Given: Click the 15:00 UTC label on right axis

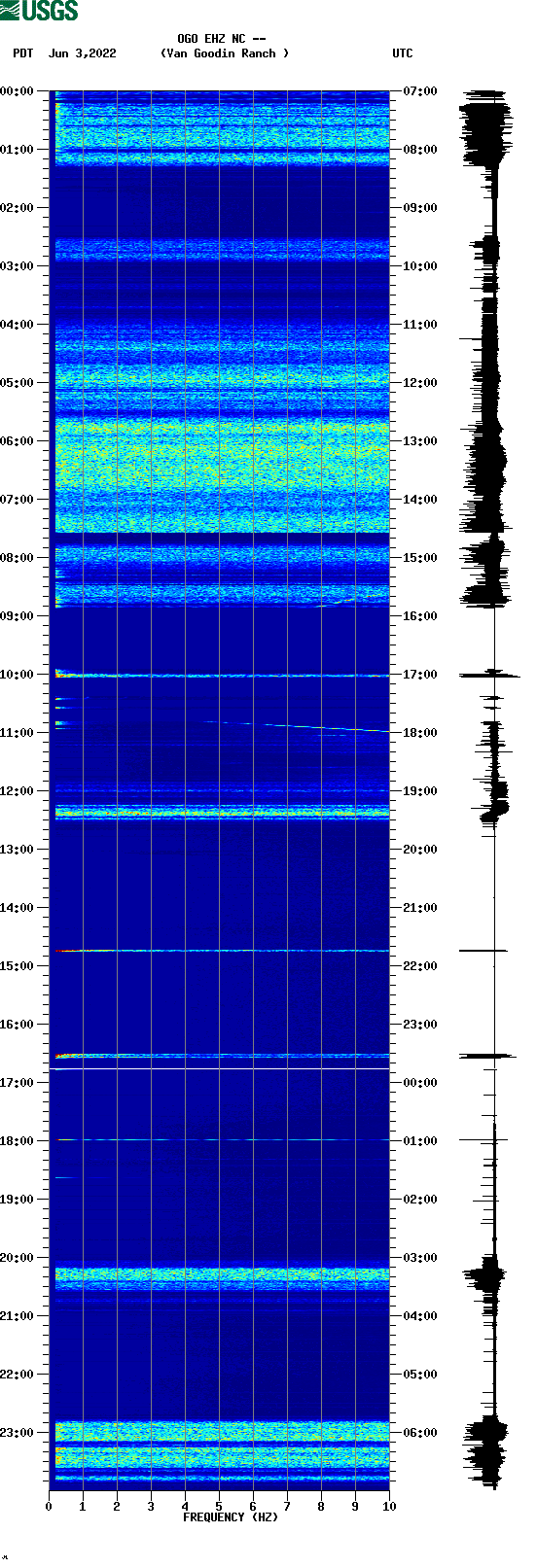Looking at the screenshot, I should click(420, 558).
